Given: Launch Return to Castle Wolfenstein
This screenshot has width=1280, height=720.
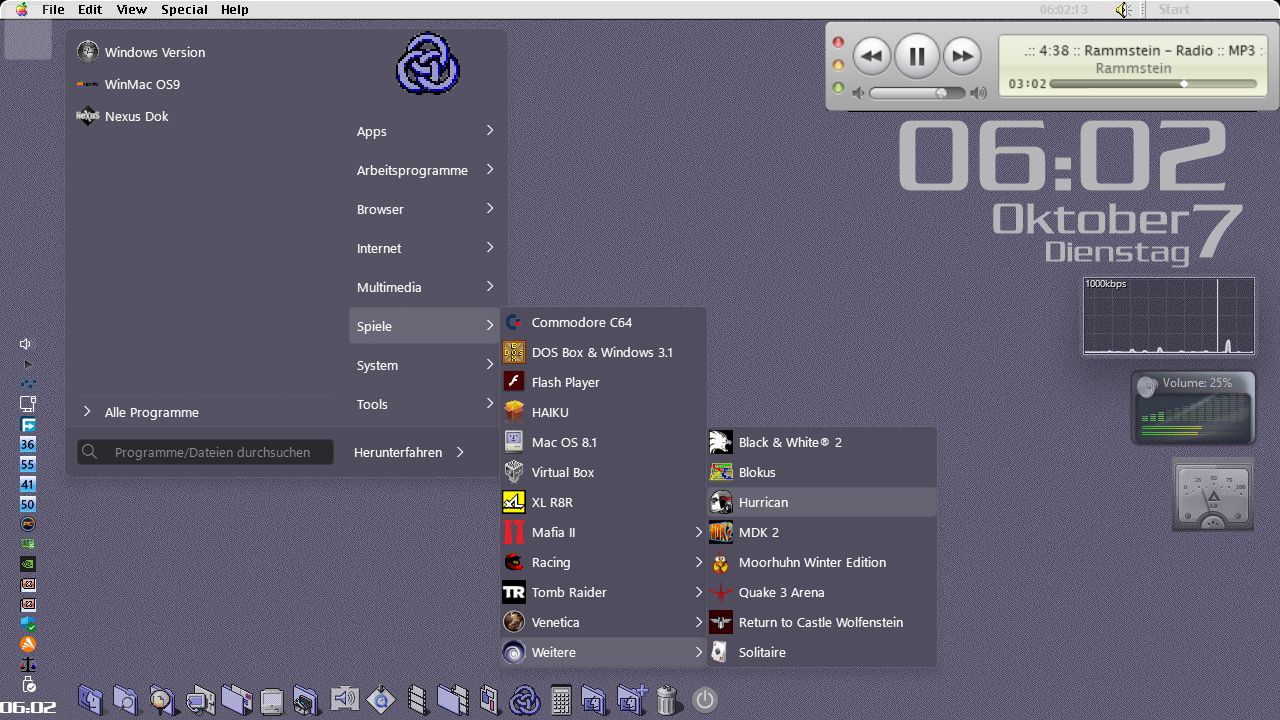Looking at the screenshot, I should click(822, 622).
